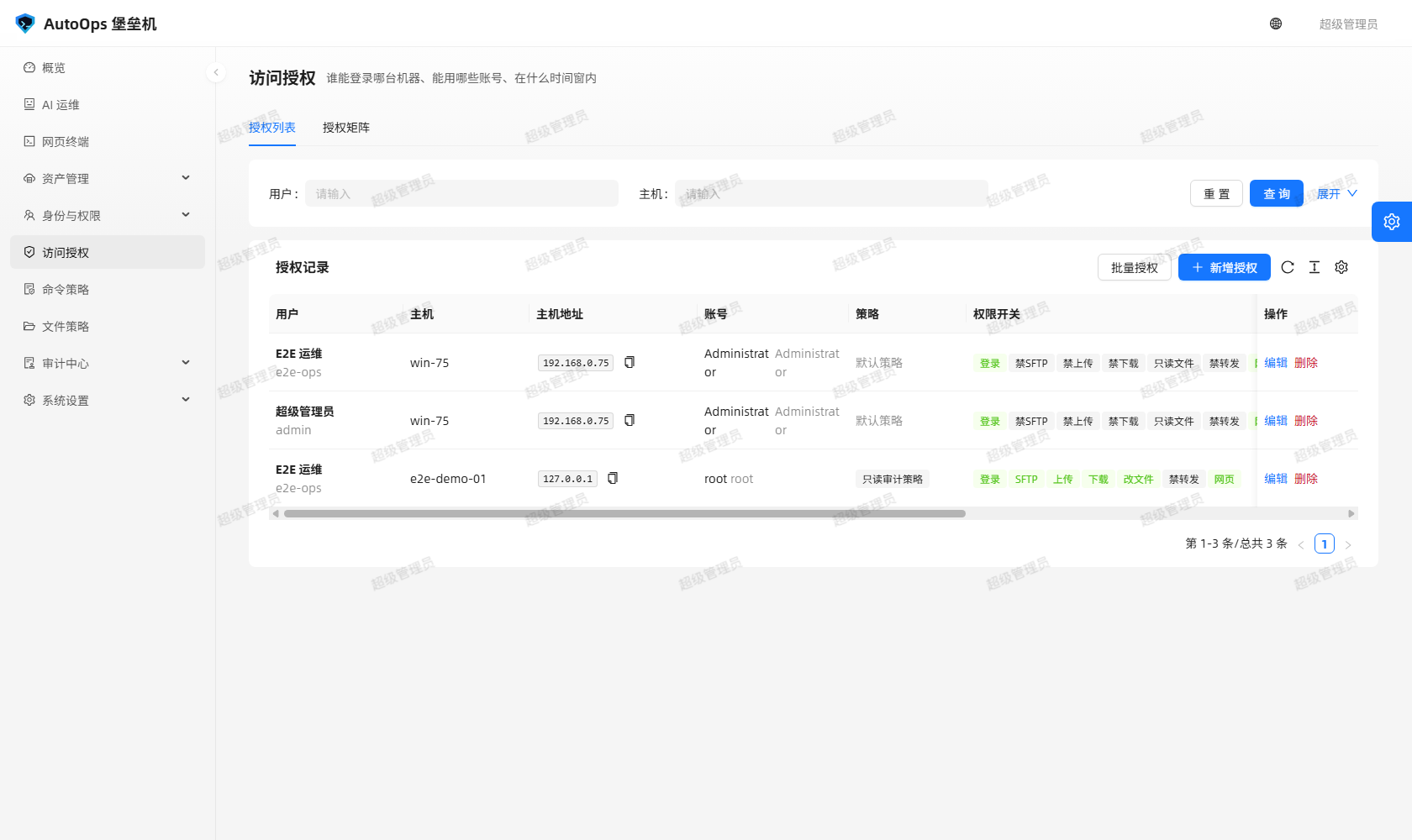Refresh the 授权记录 table
This screenshot has width=1412, height=840.
1288,267
